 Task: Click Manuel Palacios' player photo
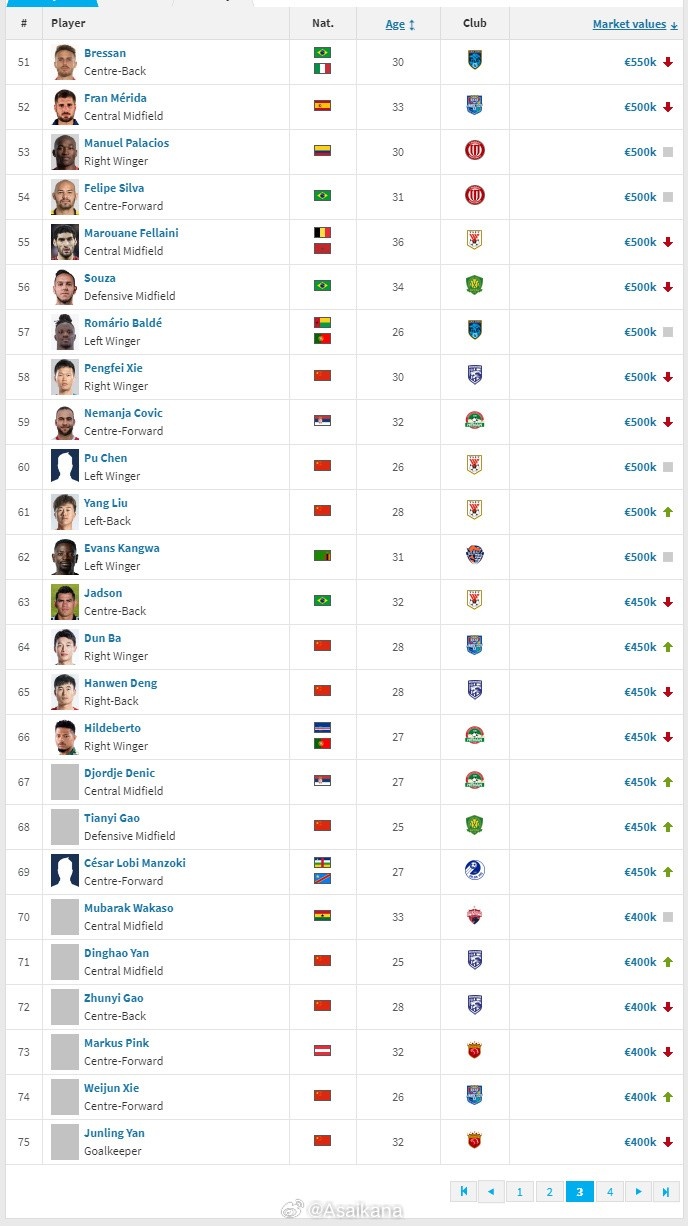pos(65,152)
